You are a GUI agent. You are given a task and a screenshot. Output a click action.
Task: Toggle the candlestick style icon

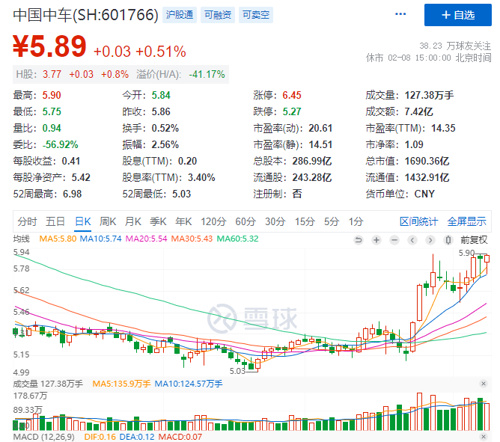(448, 240)
